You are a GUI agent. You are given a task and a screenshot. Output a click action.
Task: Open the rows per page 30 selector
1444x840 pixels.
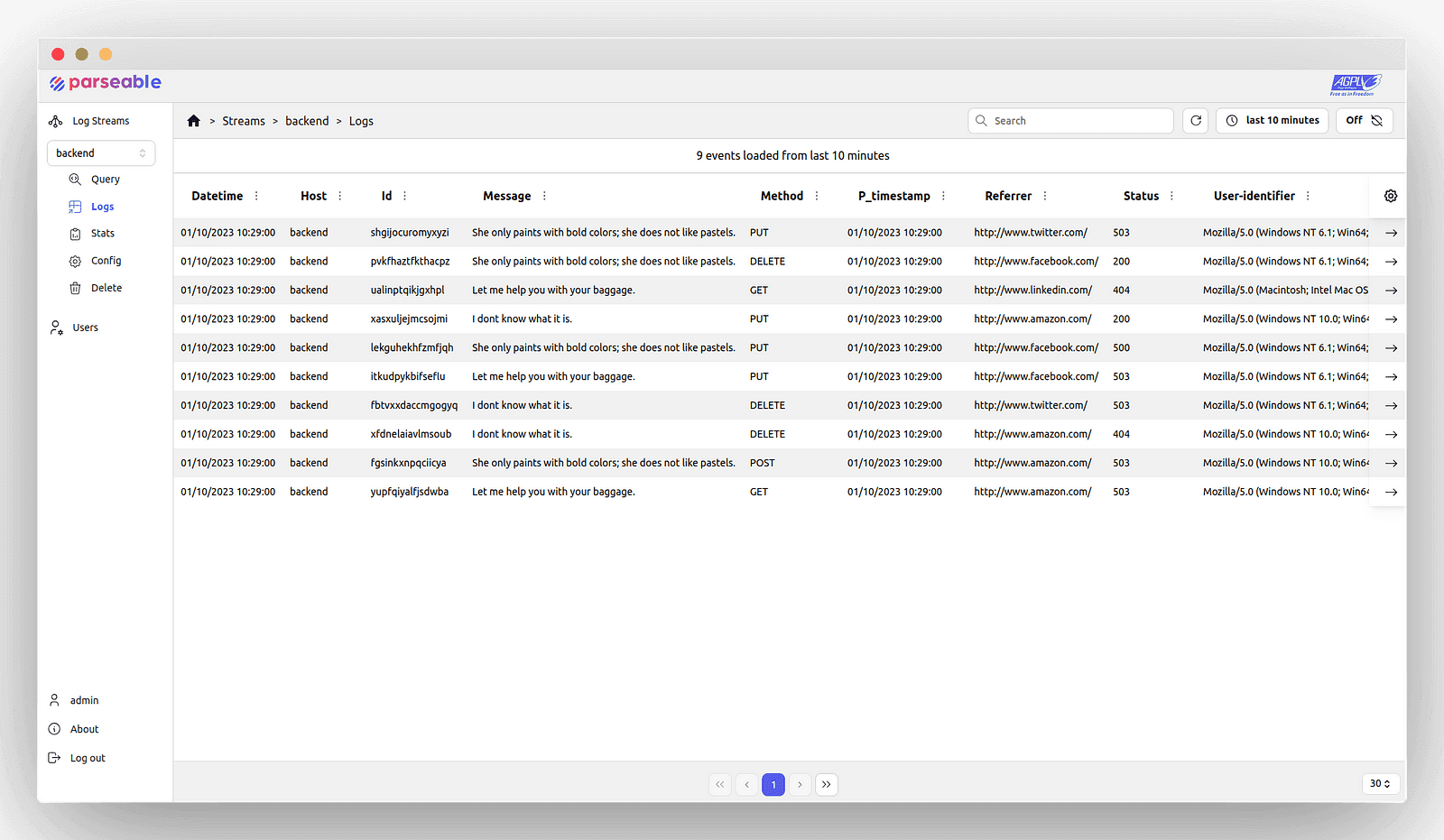(1380, 784)
